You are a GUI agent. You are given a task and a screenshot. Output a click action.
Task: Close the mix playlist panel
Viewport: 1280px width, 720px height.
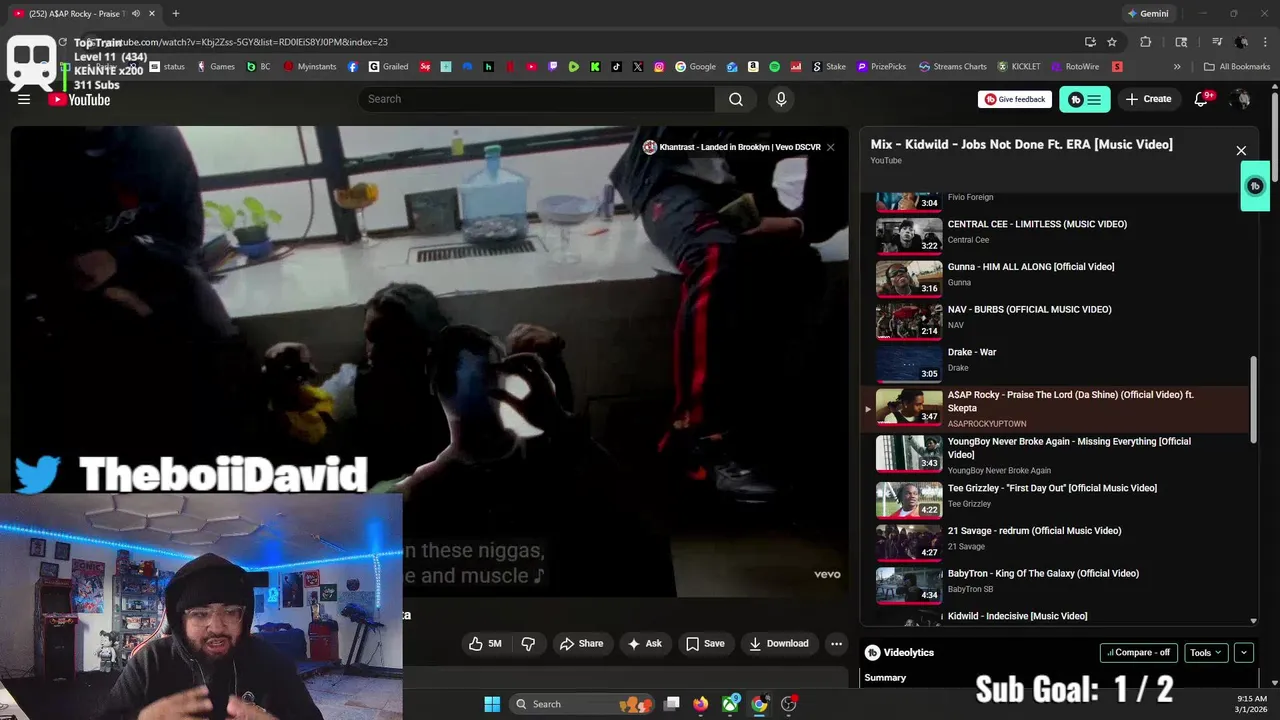1241,151
